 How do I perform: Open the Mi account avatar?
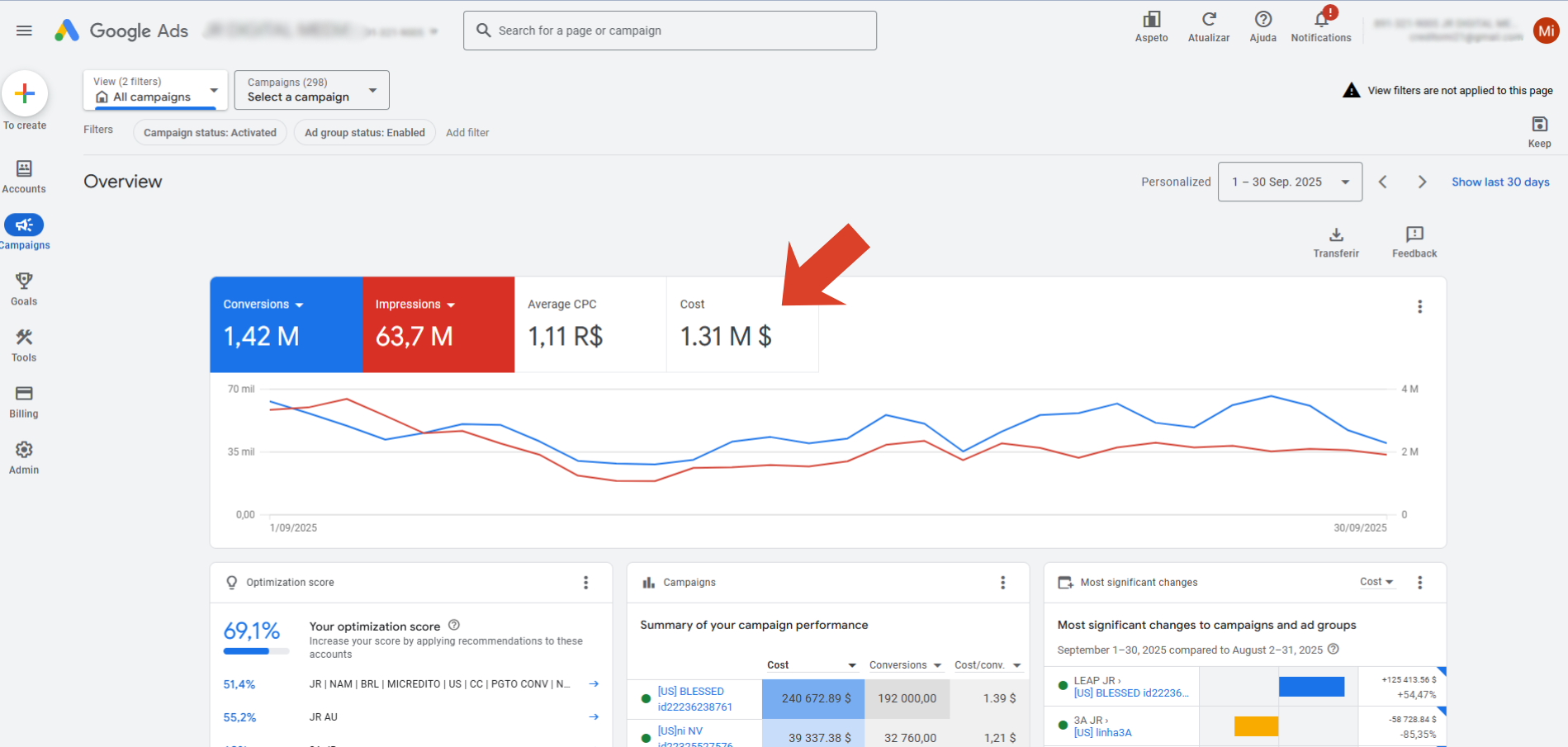(1546, 31)
